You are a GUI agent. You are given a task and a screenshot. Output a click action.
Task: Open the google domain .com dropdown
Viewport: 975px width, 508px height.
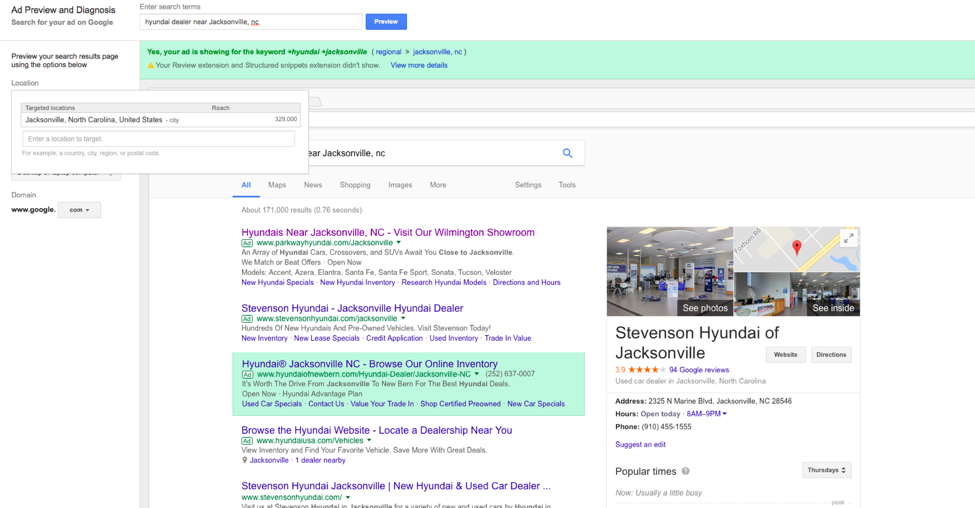[79, 210]
